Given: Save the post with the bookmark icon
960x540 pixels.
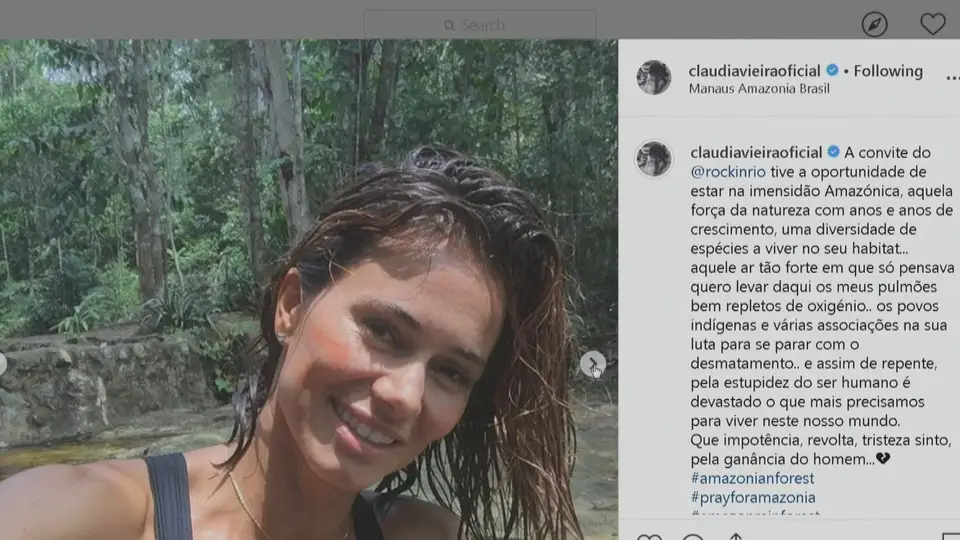Looking at the screenshot, I should pos(951,536).
